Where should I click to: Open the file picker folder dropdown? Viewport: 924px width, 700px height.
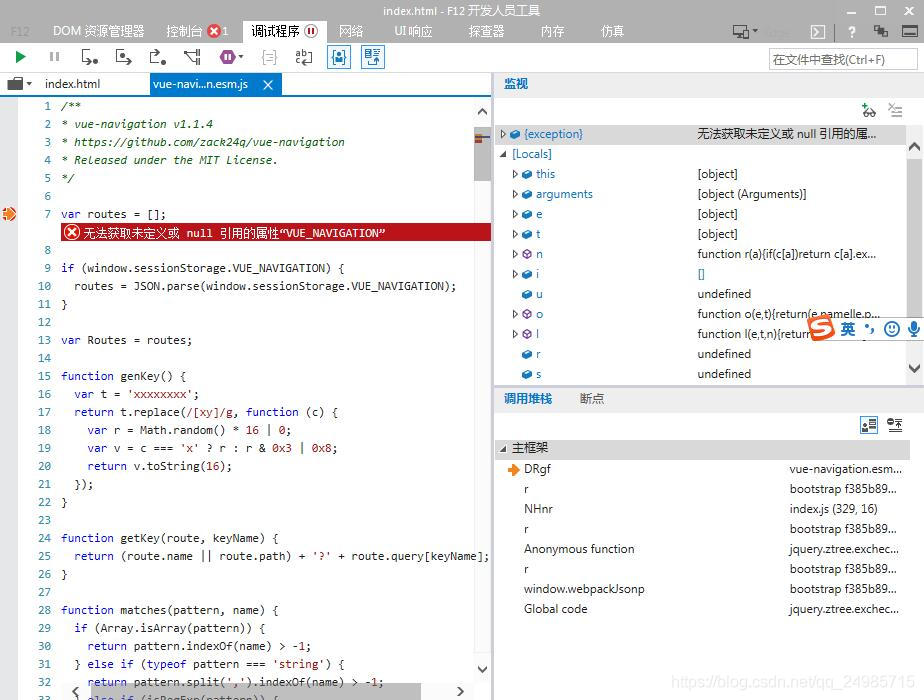[20, 84]
